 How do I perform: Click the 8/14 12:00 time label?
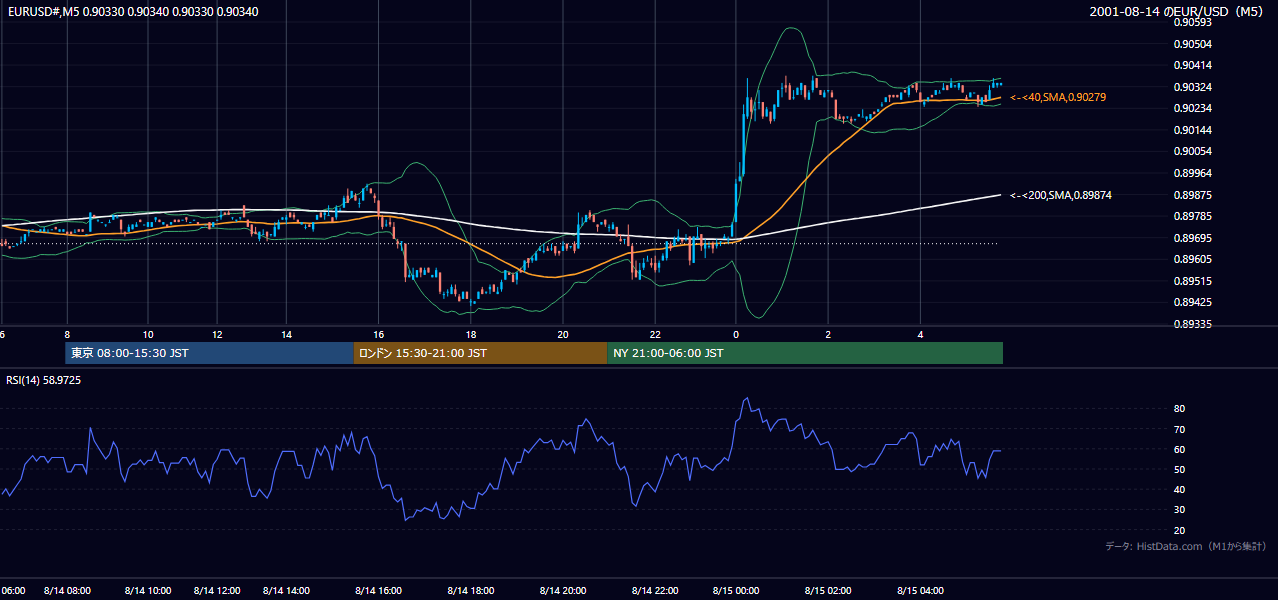tap(217, 591)
